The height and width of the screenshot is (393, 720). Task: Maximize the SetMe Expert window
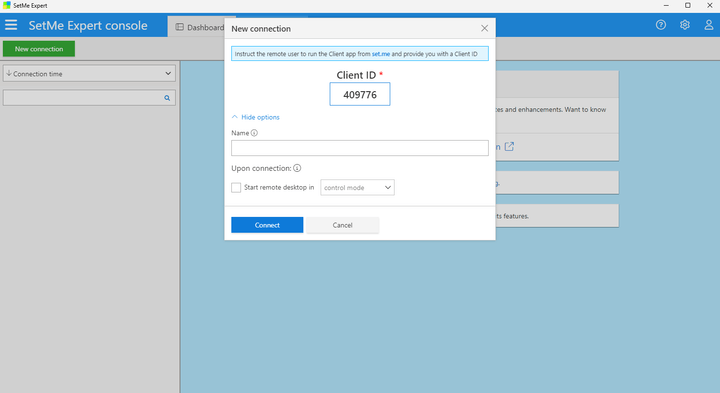[x=687, y=6]
